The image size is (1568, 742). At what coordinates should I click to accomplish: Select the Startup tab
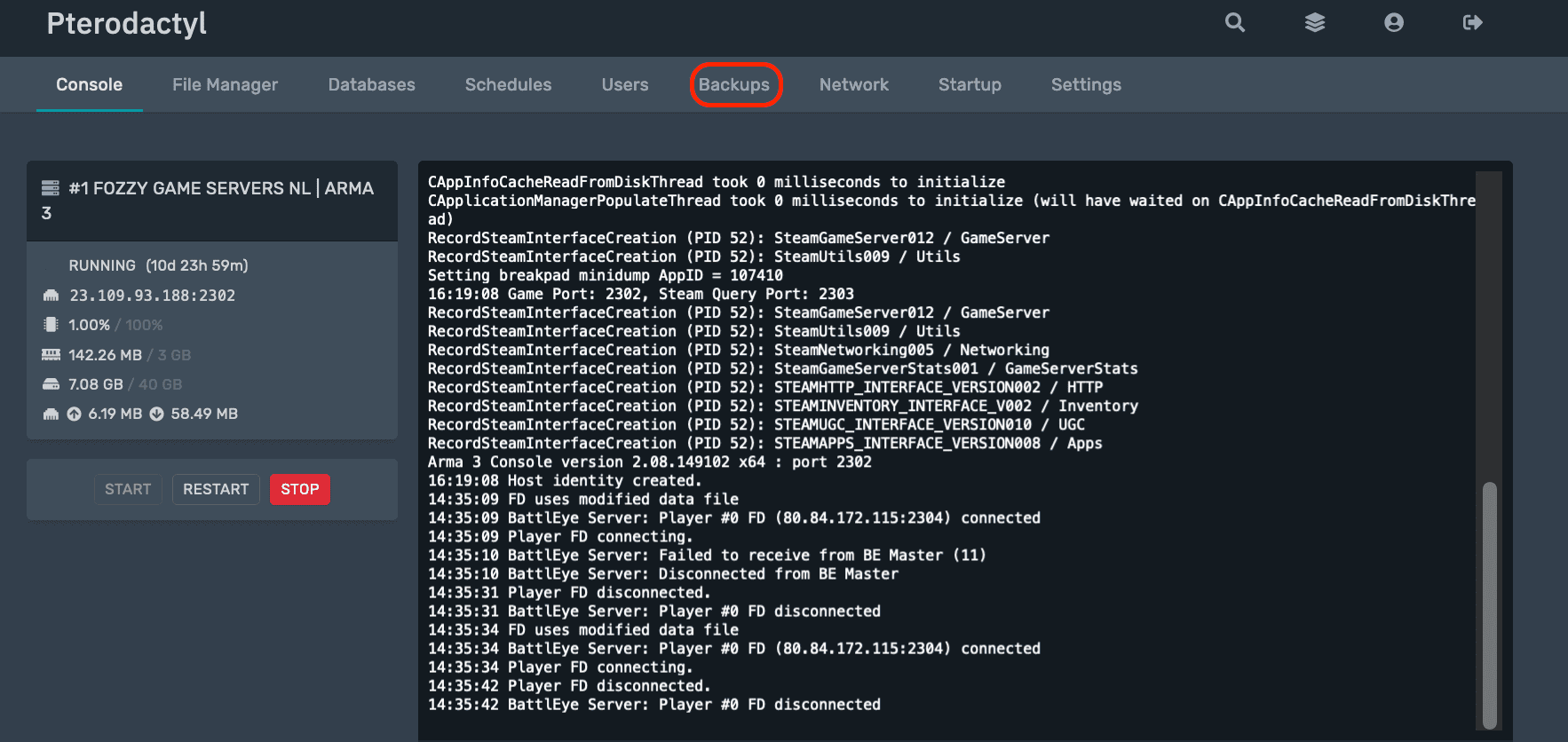tap(970, 85)
